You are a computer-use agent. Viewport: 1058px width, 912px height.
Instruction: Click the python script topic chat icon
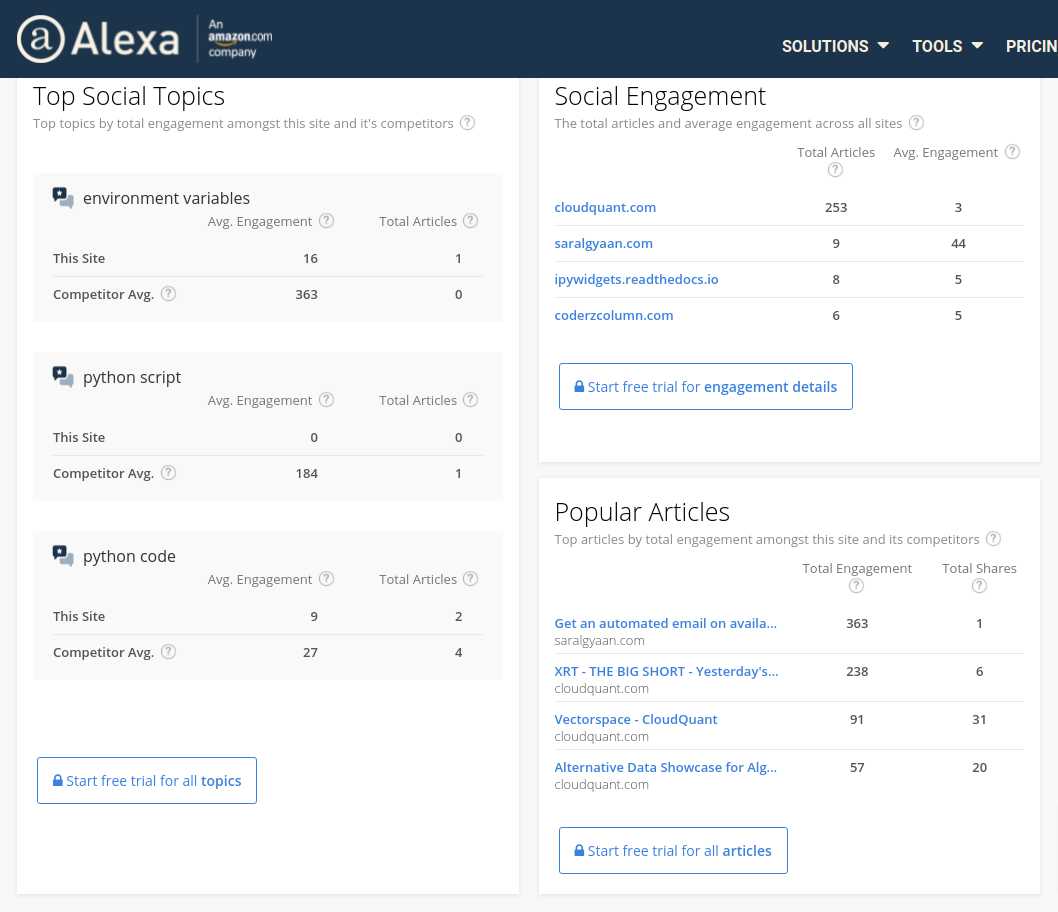pos(63,376)
